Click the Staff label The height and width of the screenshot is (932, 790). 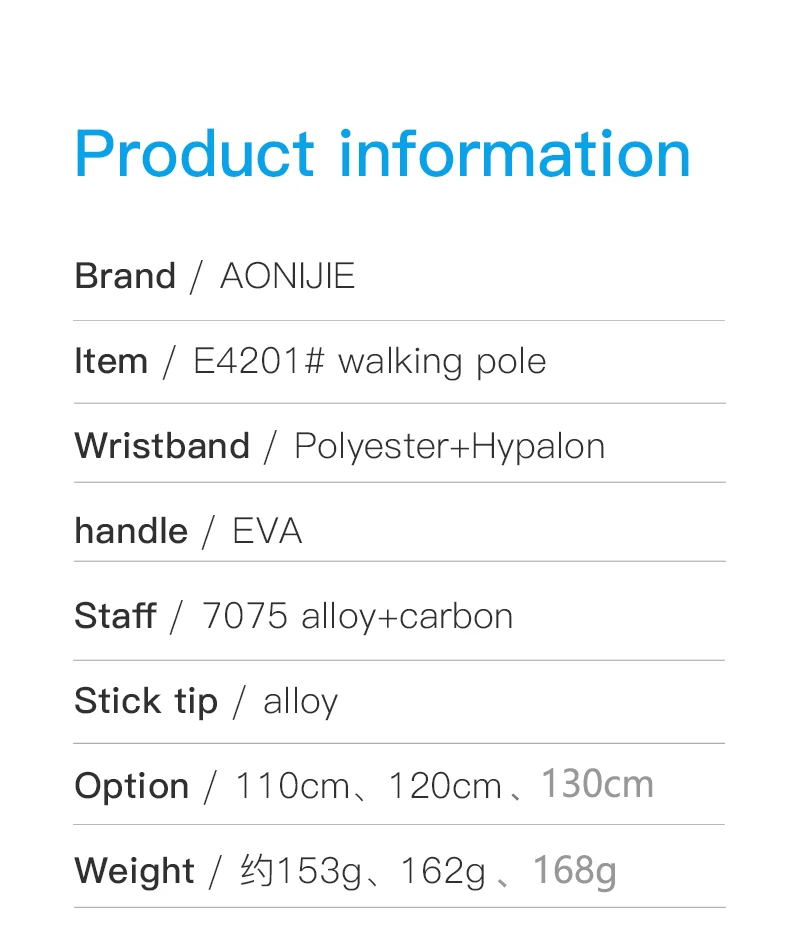[x=115, y=616]
